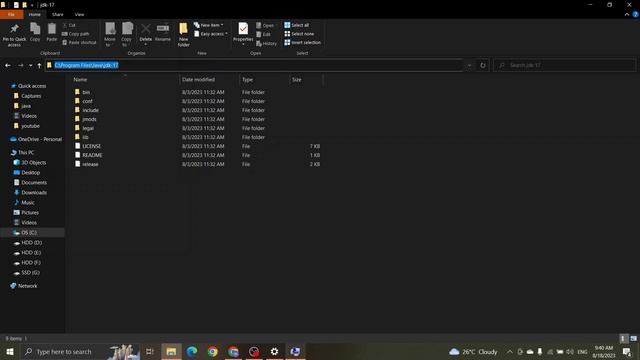Click Paste shortcut command
640x360 pixels.
[x=79, y=42]
